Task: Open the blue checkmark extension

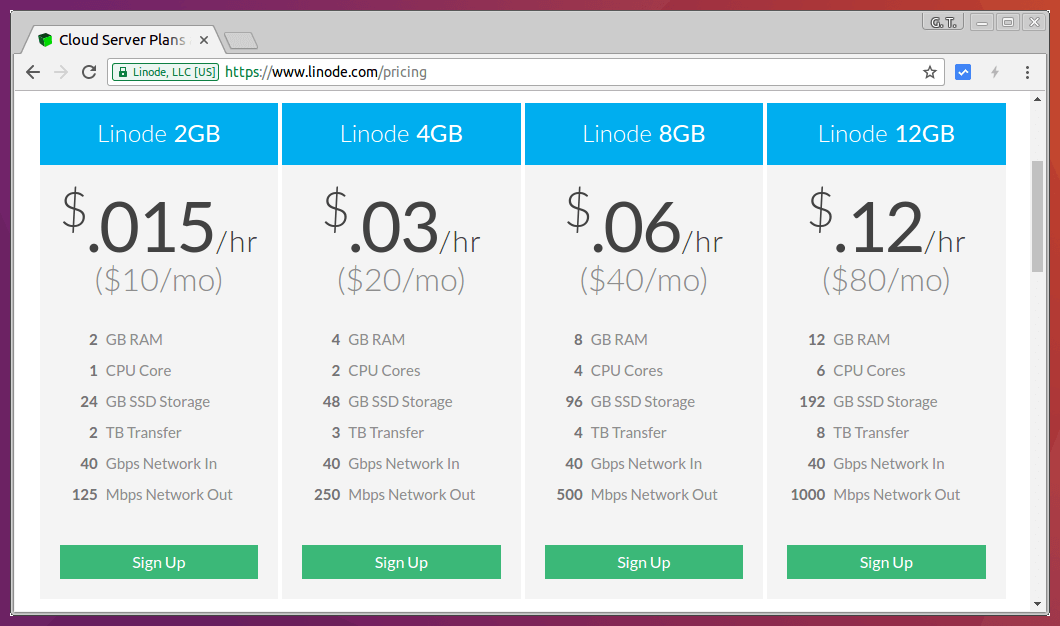Action: (x=962, y=71)
